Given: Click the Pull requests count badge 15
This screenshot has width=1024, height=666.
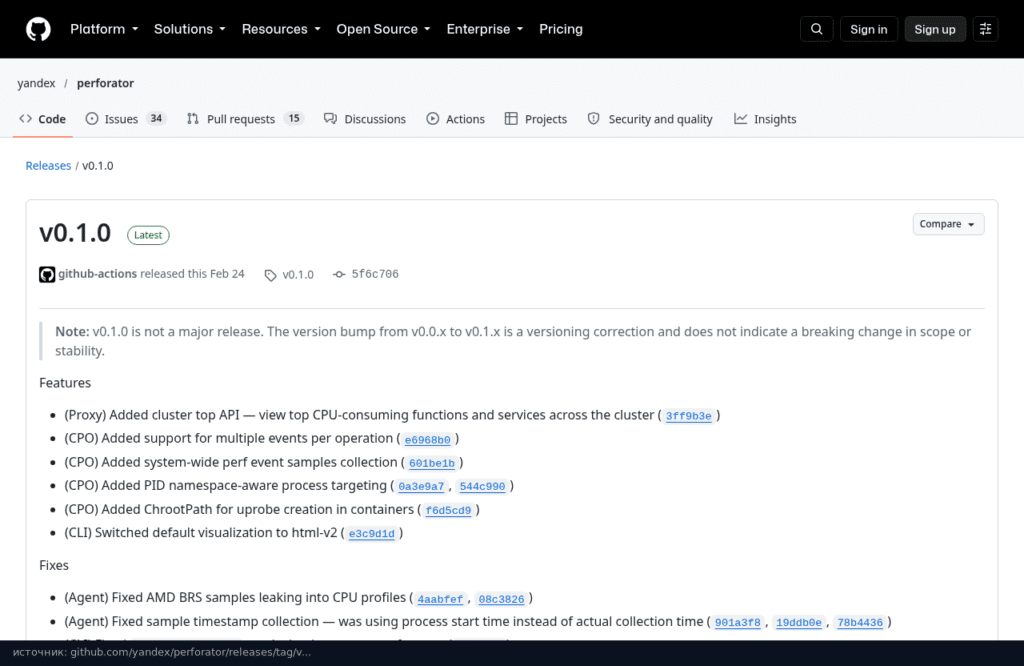Looking at the screenshot, I should tap(294, 118).
